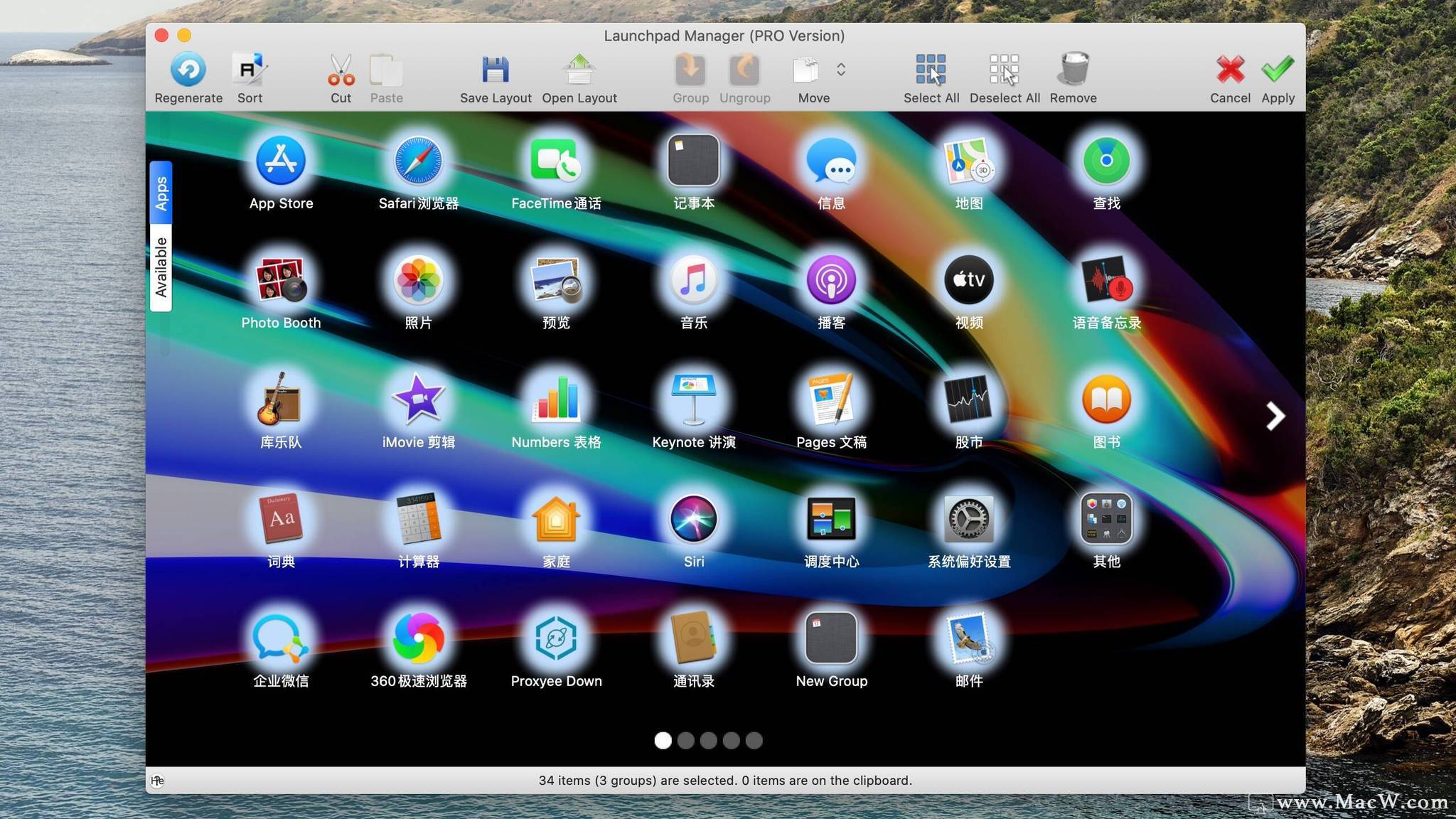Select the 播客 podcasts icon
Image resolution: width=1456 pixels, height=819 pixels.
tap(831, 280)
